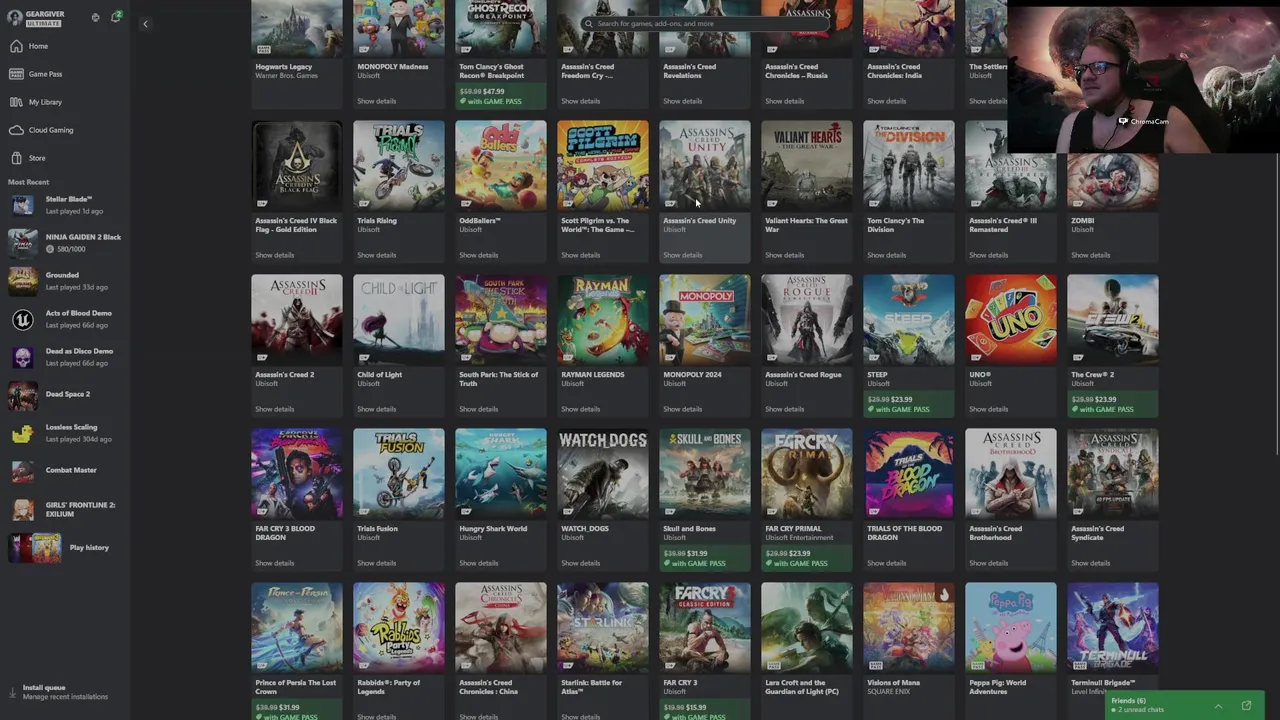The height and width of the screenshot is (720, 1280).
Task: Open FAR CRY PRIMAL cover
Action: pos(807,474)
